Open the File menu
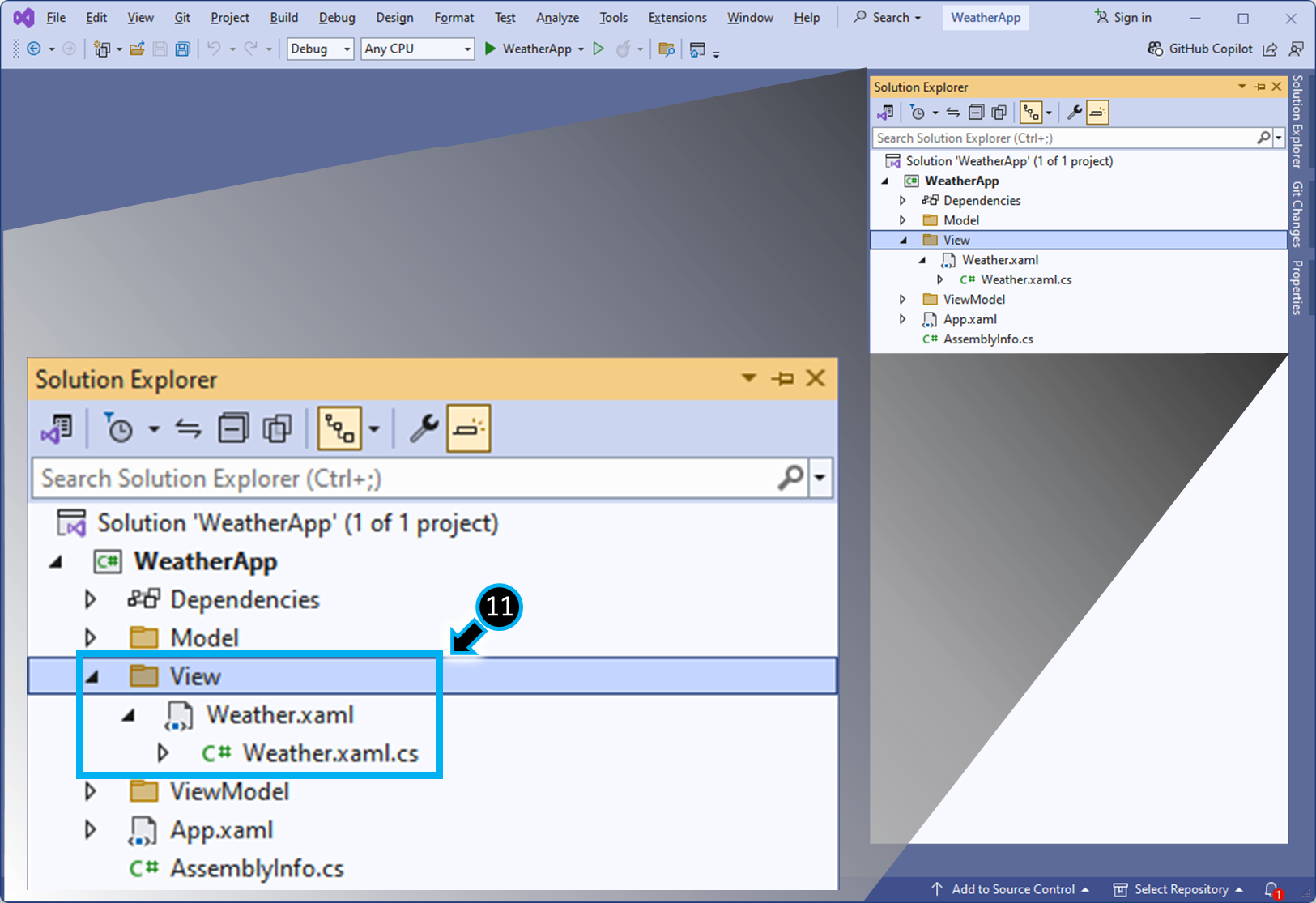Screen dimensions: 1316x903 tap(56, 17)
